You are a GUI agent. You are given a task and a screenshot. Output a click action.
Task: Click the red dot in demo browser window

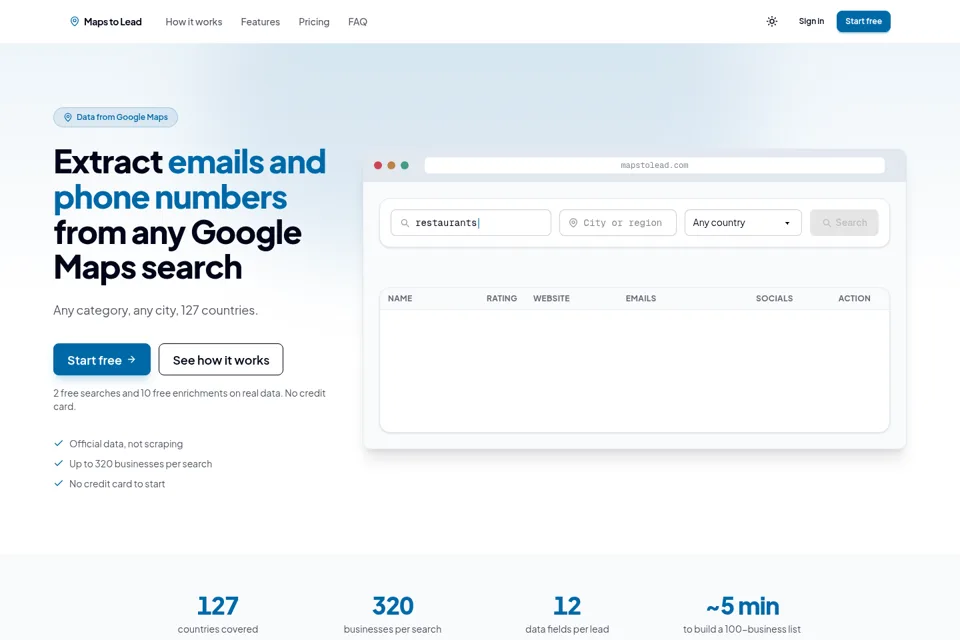pyautogui.click(x=378, y=165)
